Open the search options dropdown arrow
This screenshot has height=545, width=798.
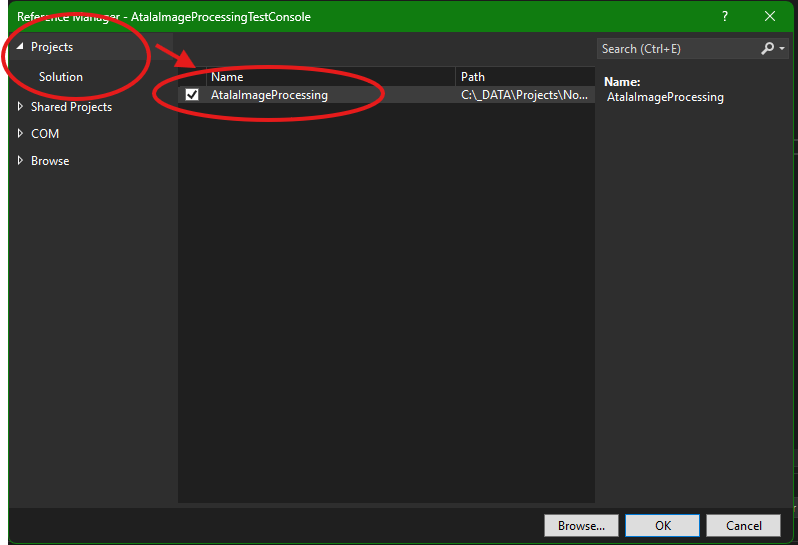point(782,49)
